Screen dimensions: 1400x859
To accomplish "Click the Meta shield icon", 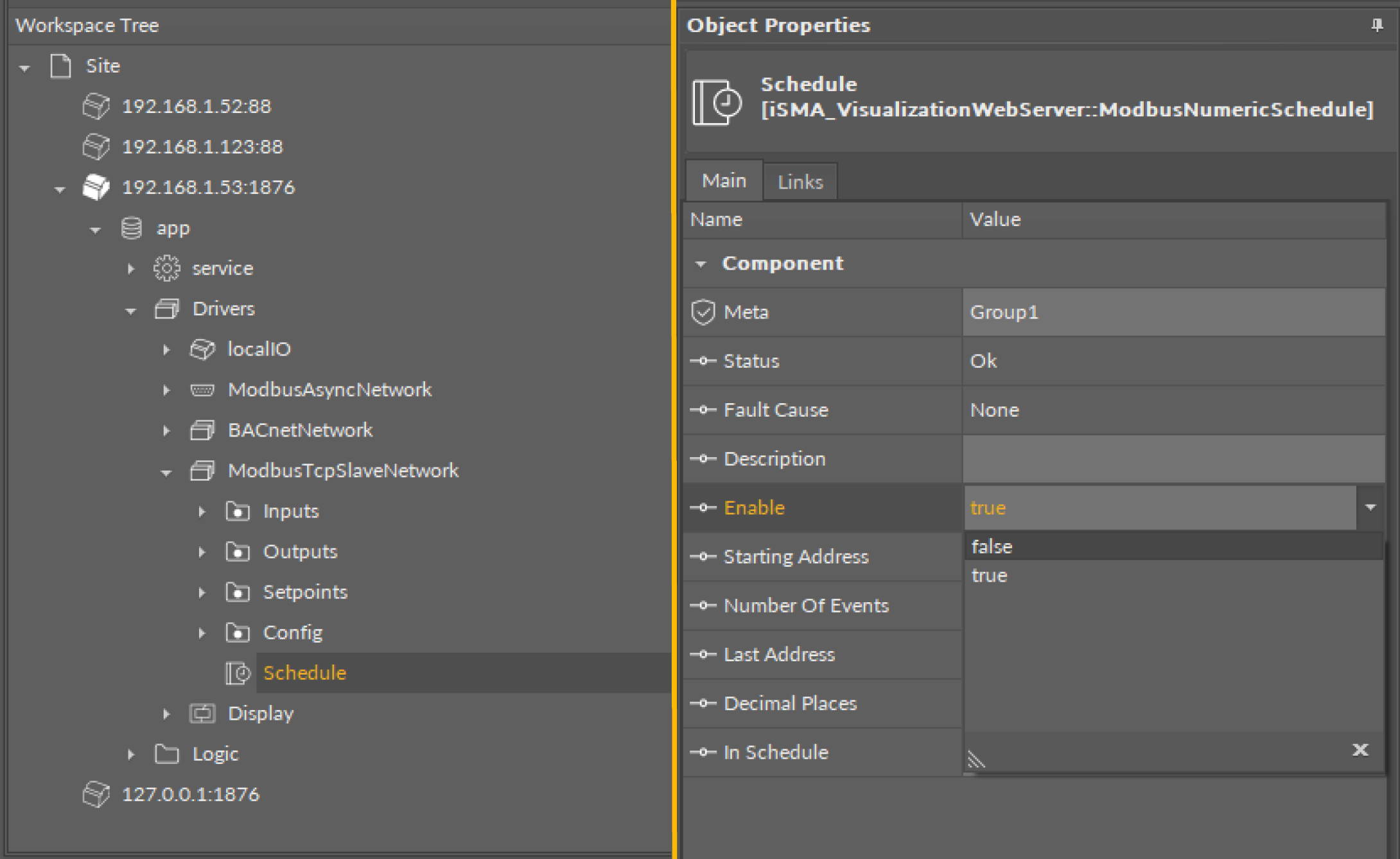I will pyautogui.click(x=703, y=312).
